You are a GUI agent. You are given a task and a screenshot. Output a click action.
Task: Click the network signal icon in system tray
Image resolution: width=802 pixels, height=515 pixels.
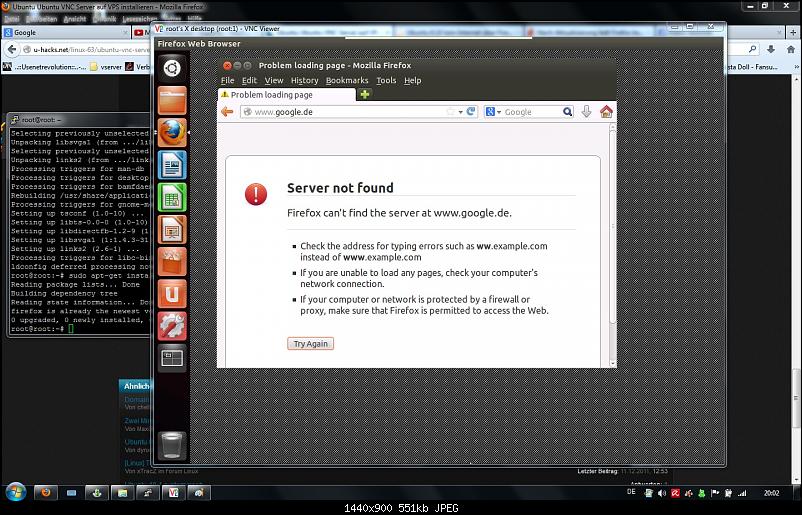pos(742,493)
